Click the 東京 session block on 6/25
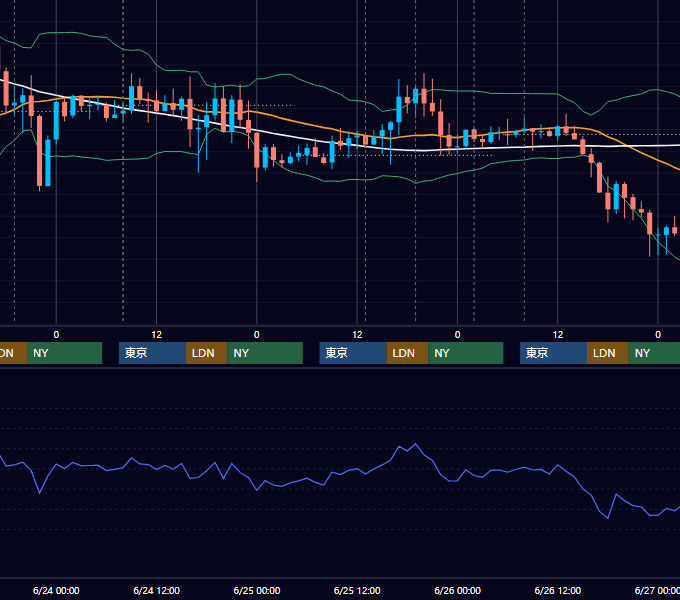The height and width of the screenshot is (600, 680). (353, 353)
